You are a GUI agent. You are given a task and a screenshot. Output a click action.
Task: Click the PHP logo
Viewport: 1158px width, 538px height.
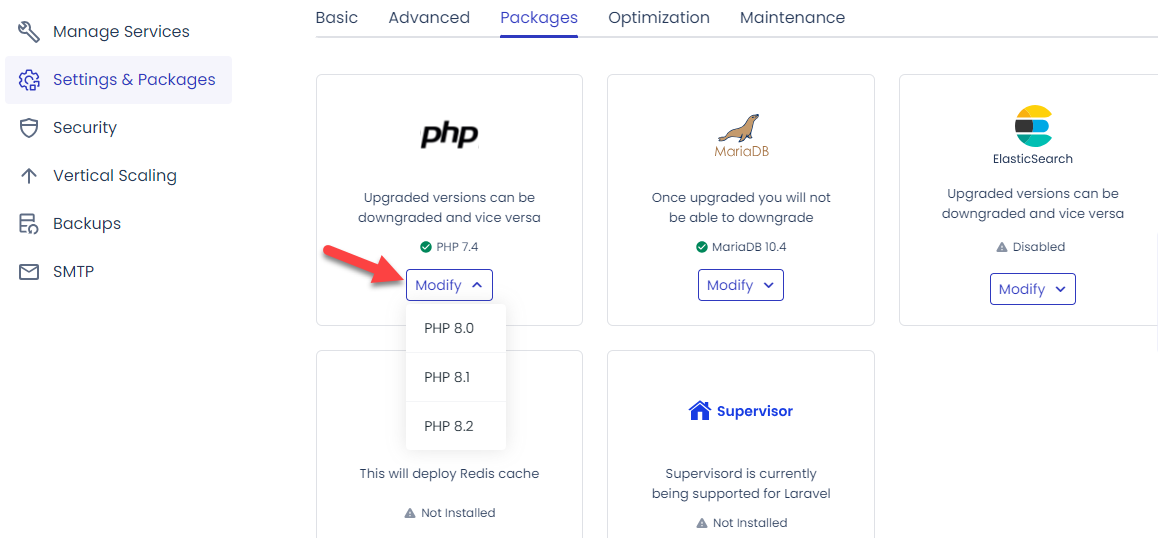coord(449,134)
